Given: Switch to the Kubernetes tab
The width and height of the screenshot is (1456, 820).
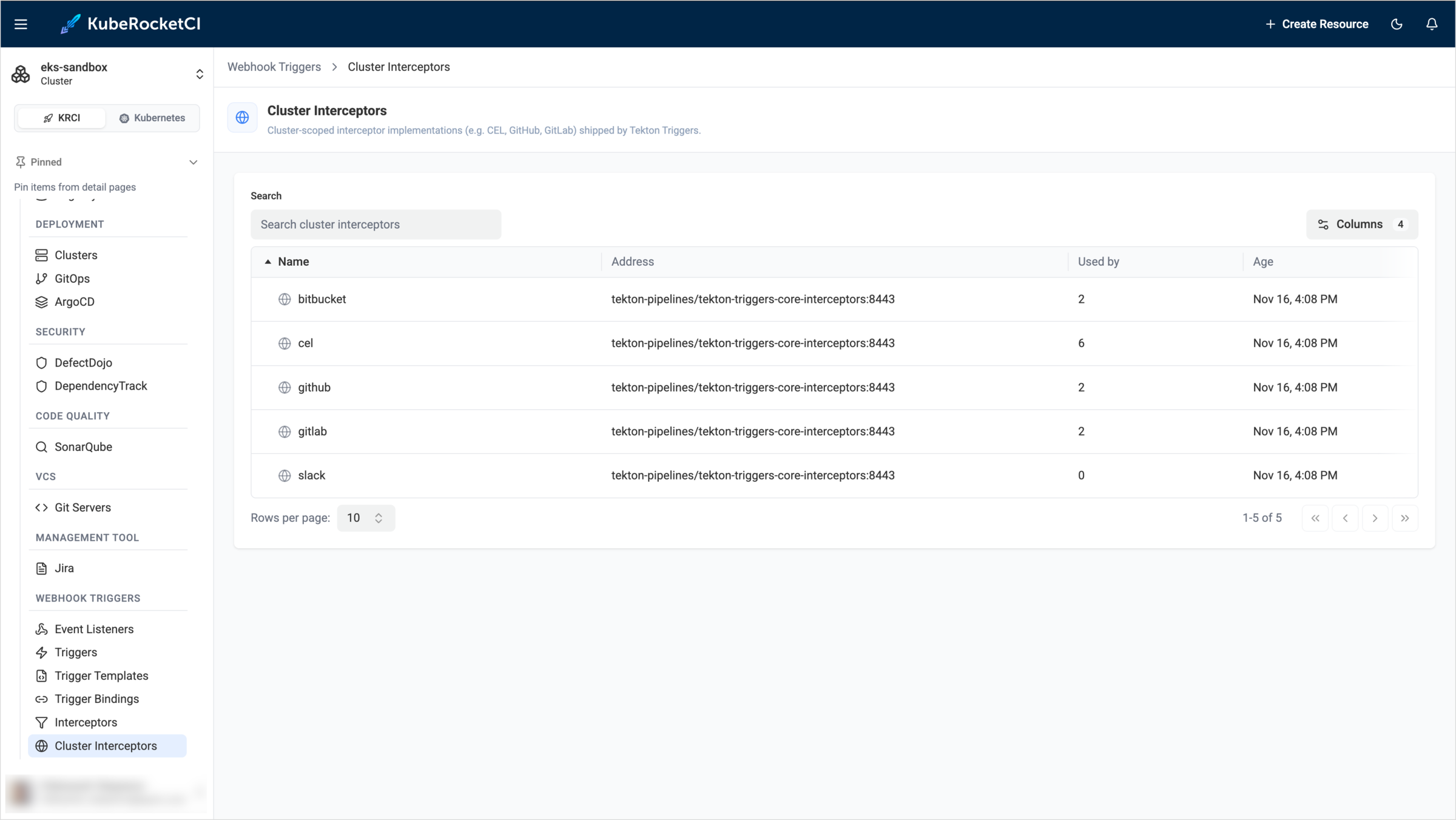Looking at the screenshot, I should pyautogui.click(x=152, y=118).
